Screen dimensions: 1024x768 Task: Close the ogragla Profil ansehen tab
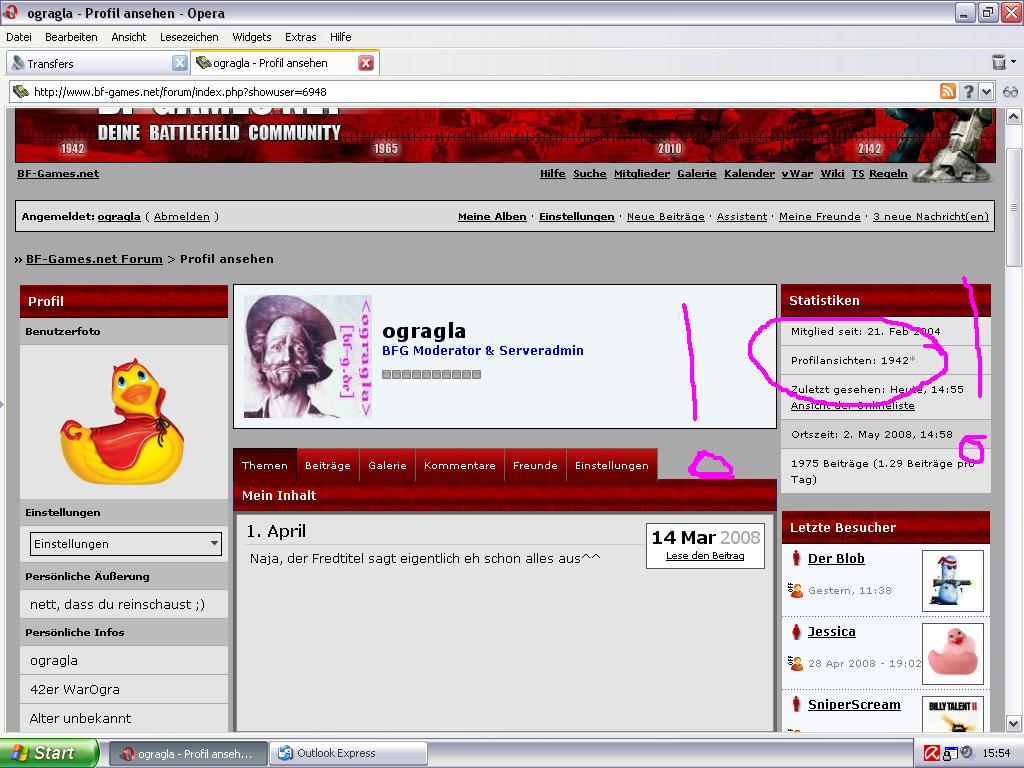(x=366, y=63)
